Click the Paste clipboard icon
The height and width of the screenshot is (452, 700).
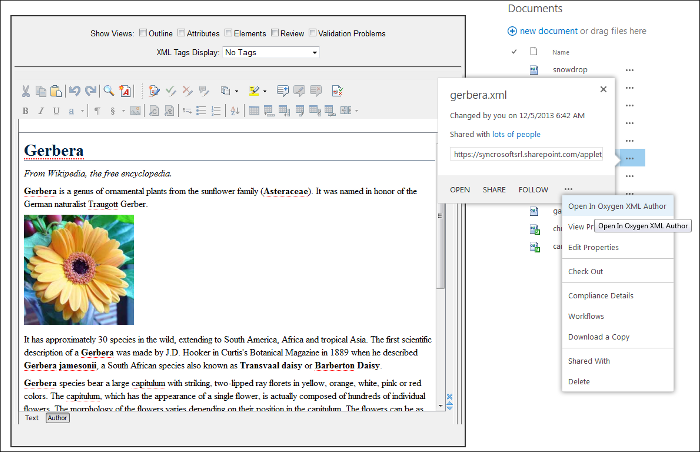[56, 91]
